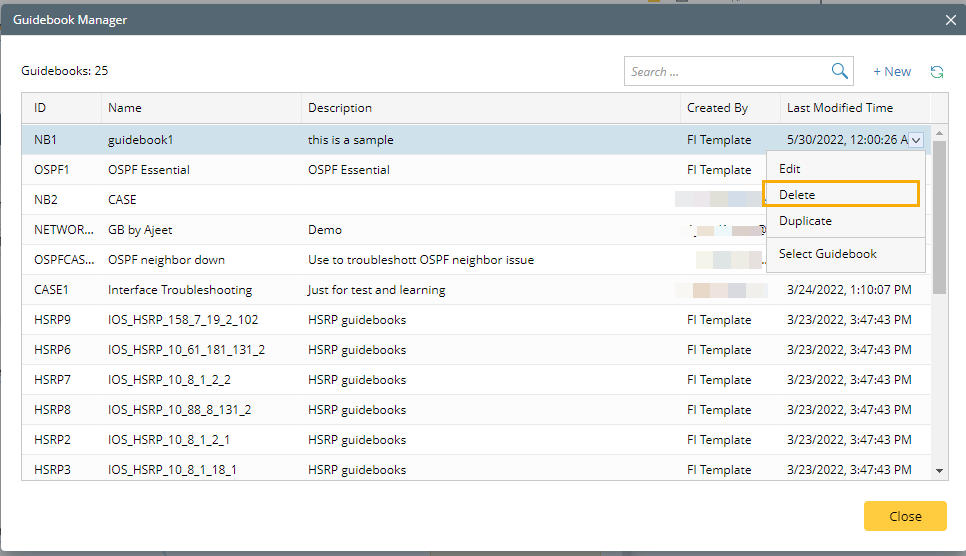The height and width of the screenshot is (556, 966).
Task: Create a new guidebook with + New
Action: tap(892, 72)
